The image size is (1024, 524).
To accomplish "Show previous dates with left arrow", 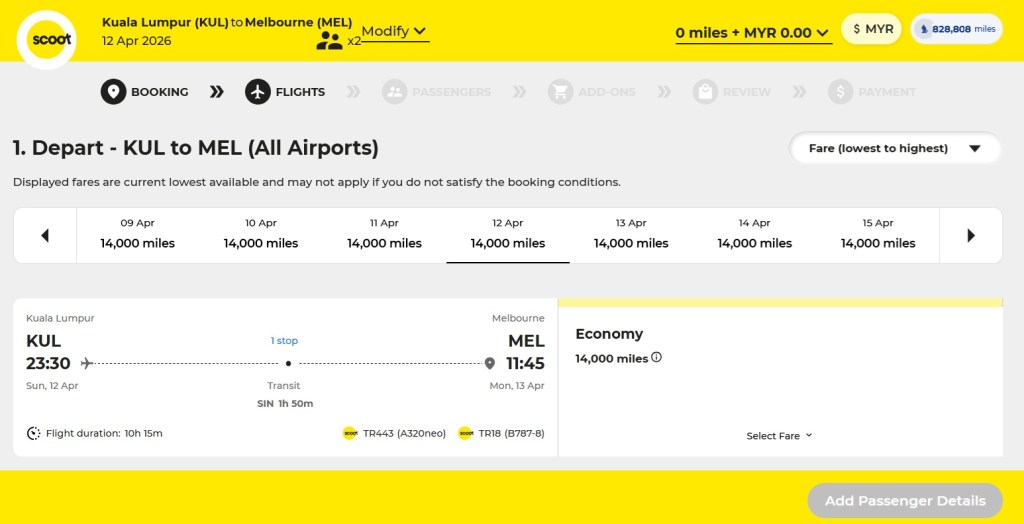I will [x=45, y=236].
